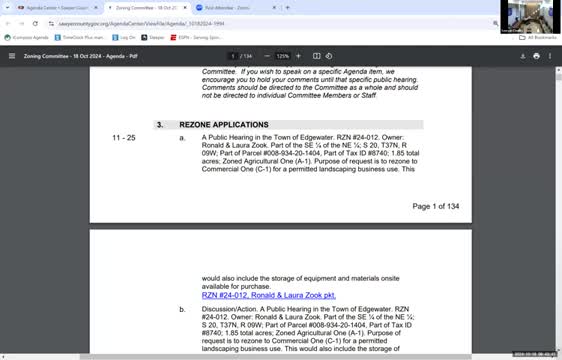This screenshot has width=562, height=360.
Task: Download the agenda PDF
Action: (x=523, y=56)
